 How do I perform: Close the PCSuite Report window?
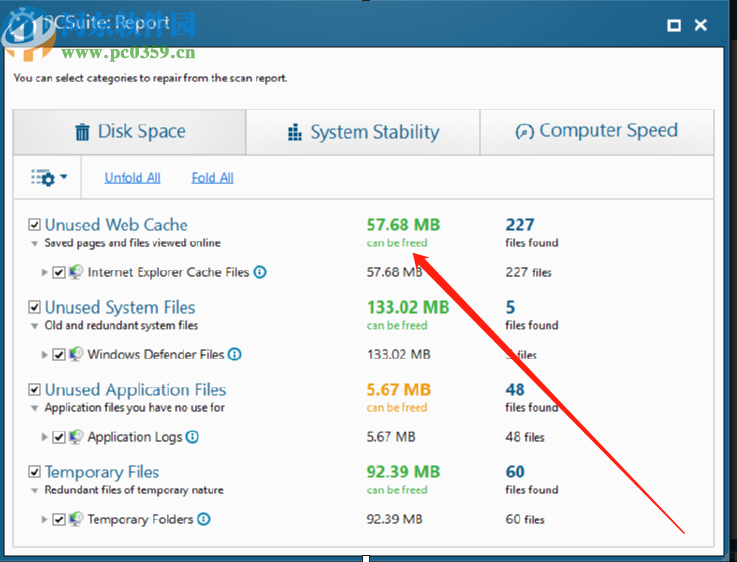point(701,25)
